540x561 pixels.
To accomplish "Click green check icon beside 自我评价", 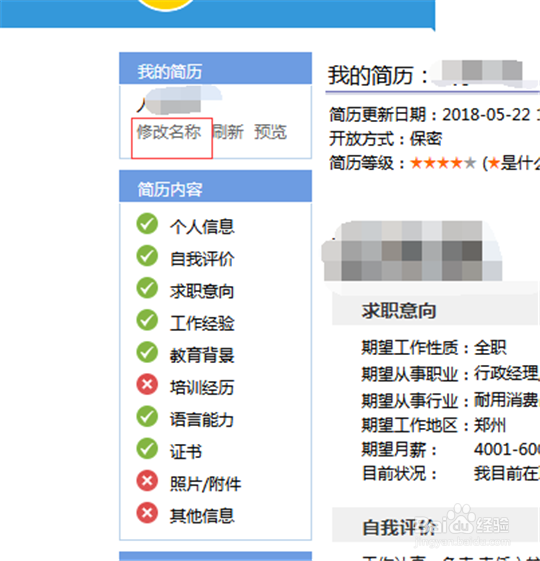I will [147, 256].
